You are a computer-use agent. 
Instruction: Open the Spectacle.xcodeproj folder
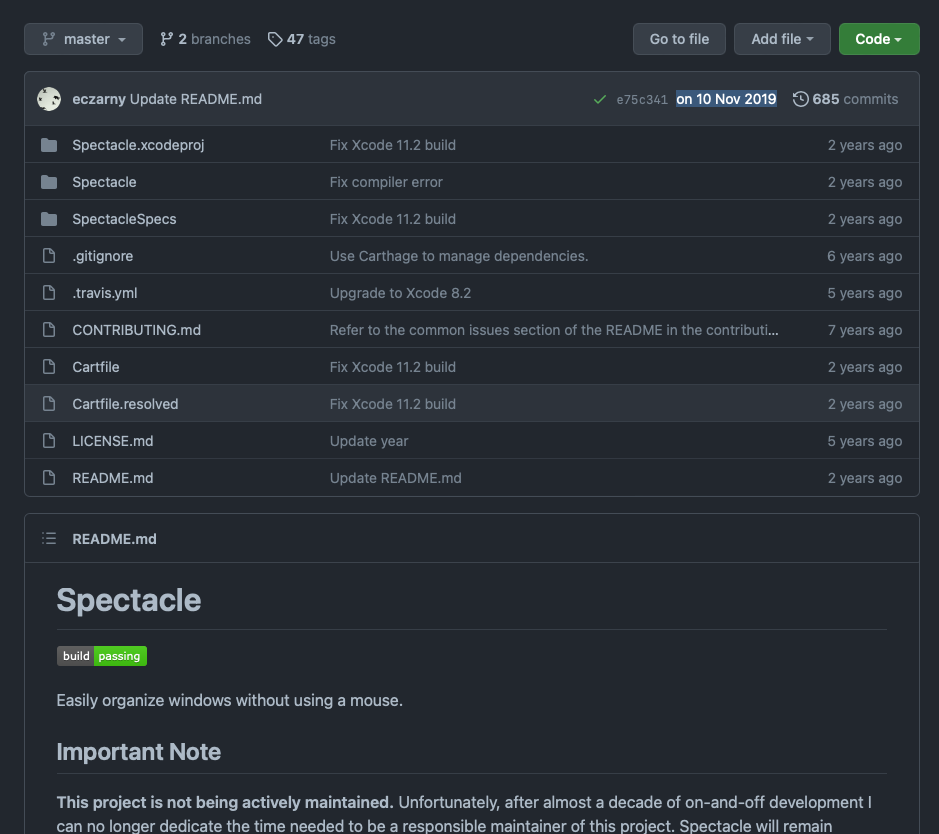pyautogui.click(x=138, y=145)
